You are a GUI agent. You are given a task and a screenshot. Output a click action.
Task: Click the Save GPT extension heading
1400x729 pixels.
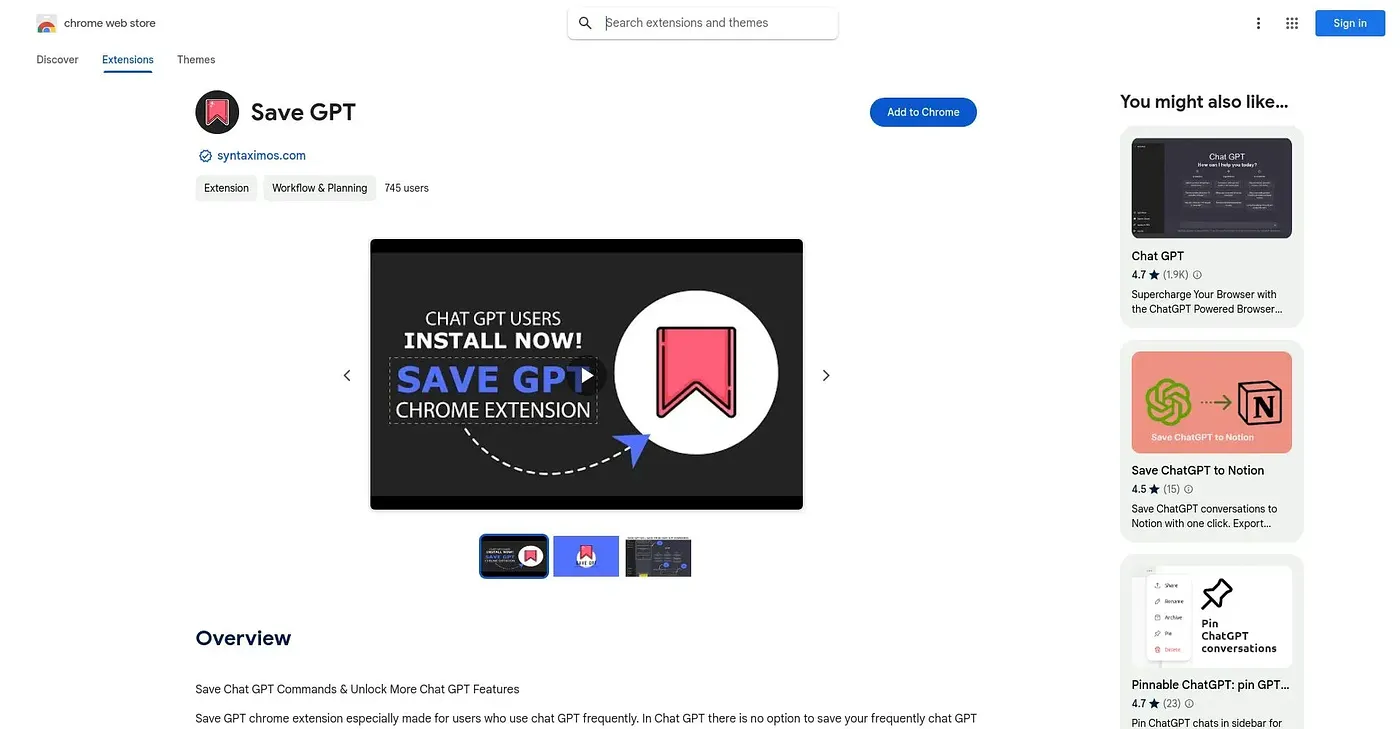pos(303,112)
